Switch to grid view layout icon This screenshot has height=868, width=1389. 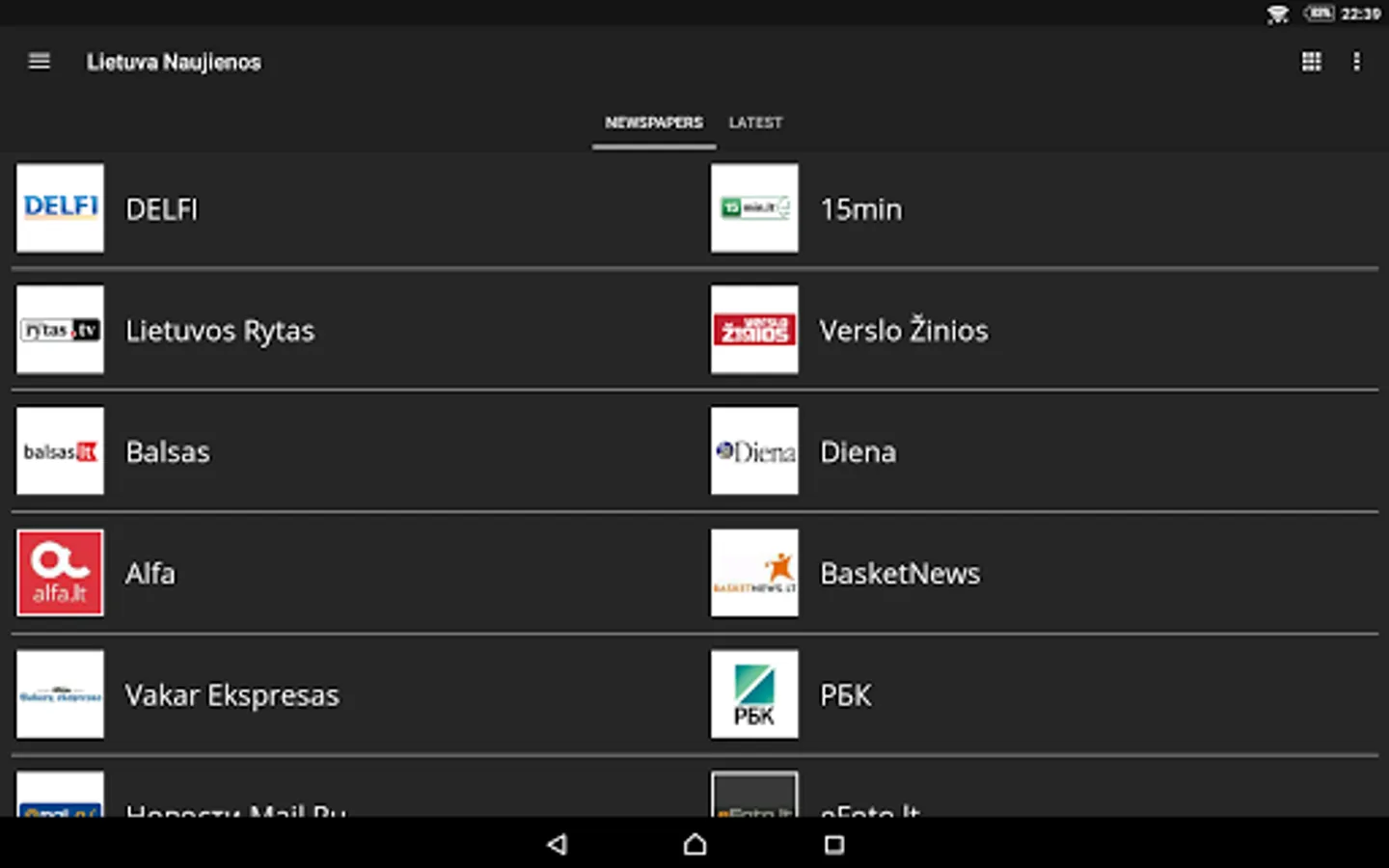[x=1312, y=62]
